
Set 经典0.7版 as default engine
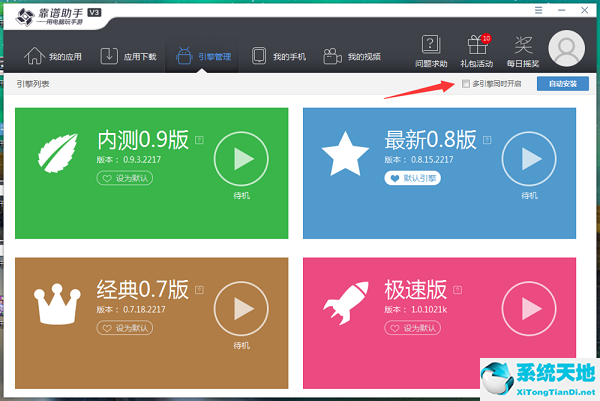pos(125,328)
